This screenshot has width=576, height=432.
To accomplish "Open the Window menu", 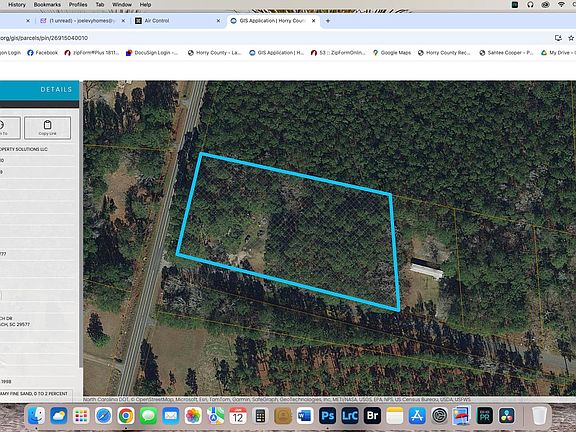I will (x=122, y=5).
